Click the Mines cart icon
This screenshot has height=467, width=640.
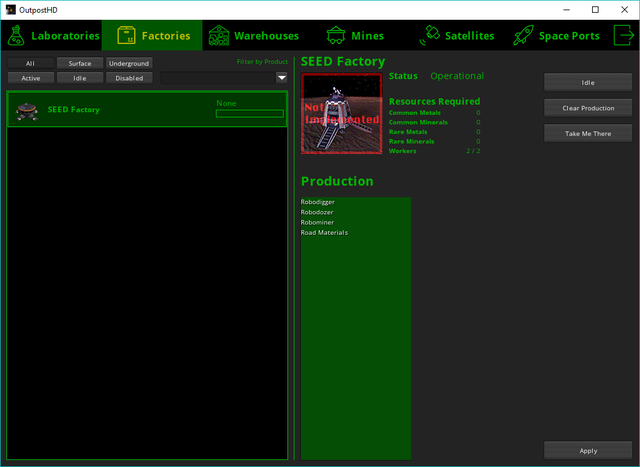pyautogui.click(x=336, y=36)
